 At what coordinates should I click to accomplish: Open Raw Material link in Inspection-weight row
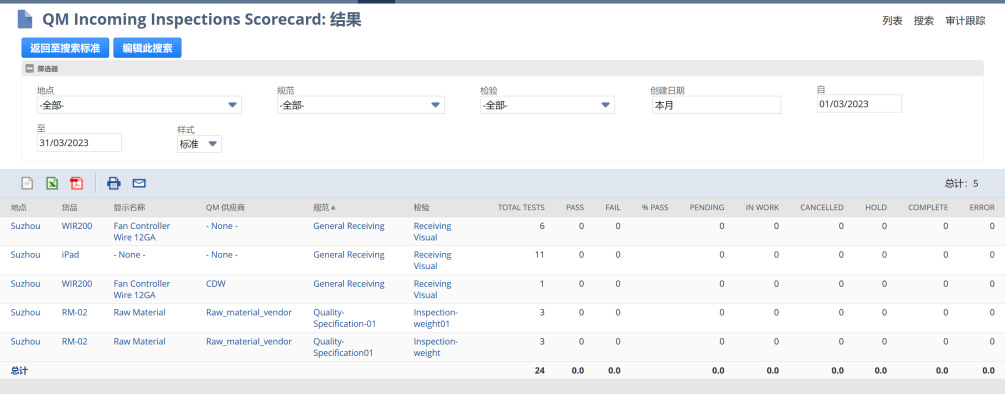140,341
